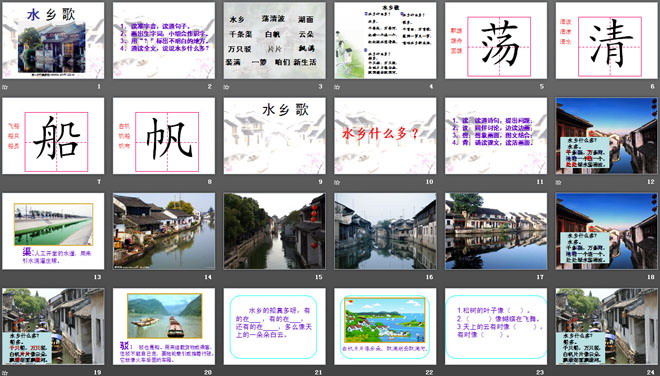Select slide 19 narrow canal boats photo

pos(53,326)
